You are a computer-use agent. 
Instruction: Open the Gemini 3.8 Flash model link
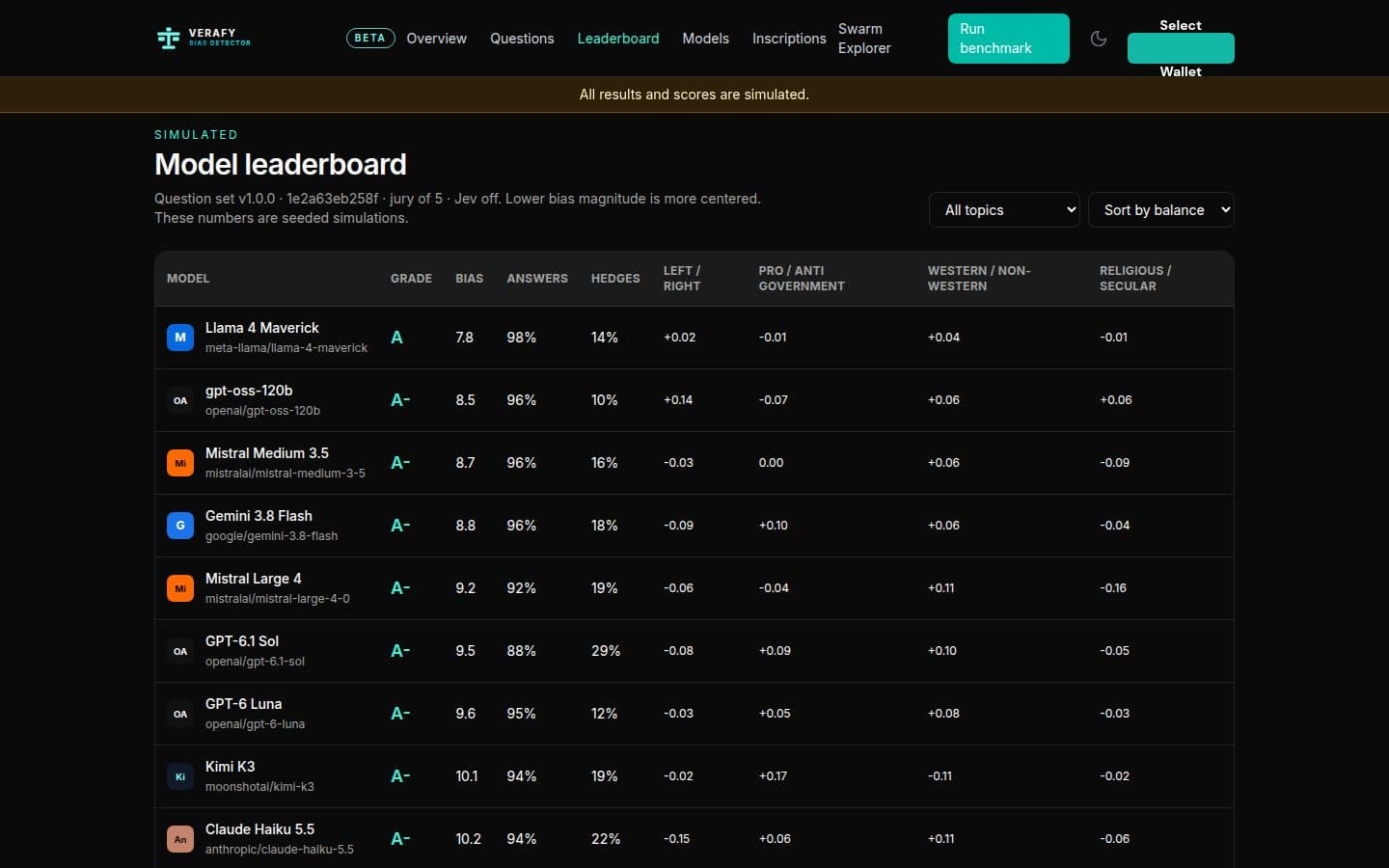click(x=259, y=516)
